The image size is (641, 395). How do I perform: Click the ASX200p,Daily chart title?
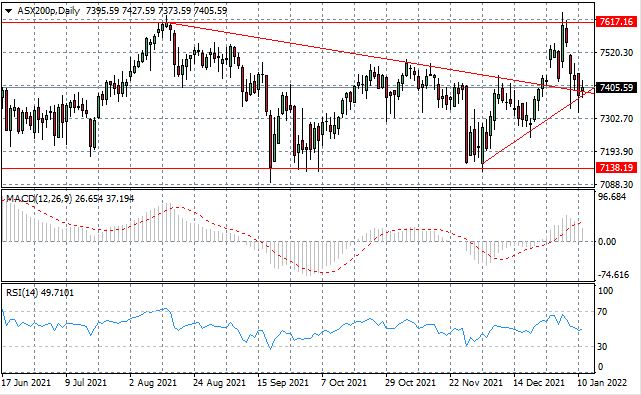(48, 11)
